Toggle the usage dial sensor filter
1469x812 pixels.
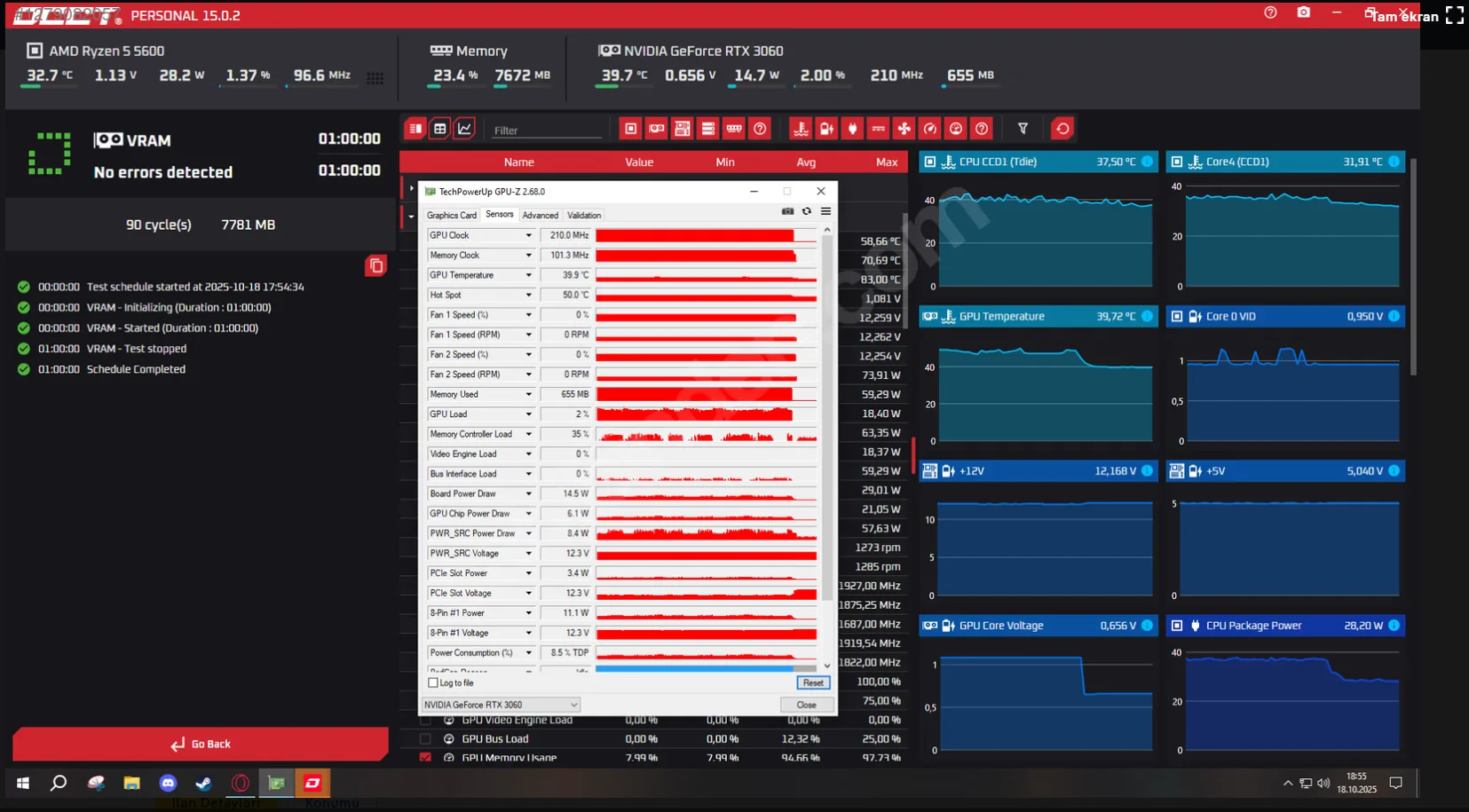[x=955, y=129]
